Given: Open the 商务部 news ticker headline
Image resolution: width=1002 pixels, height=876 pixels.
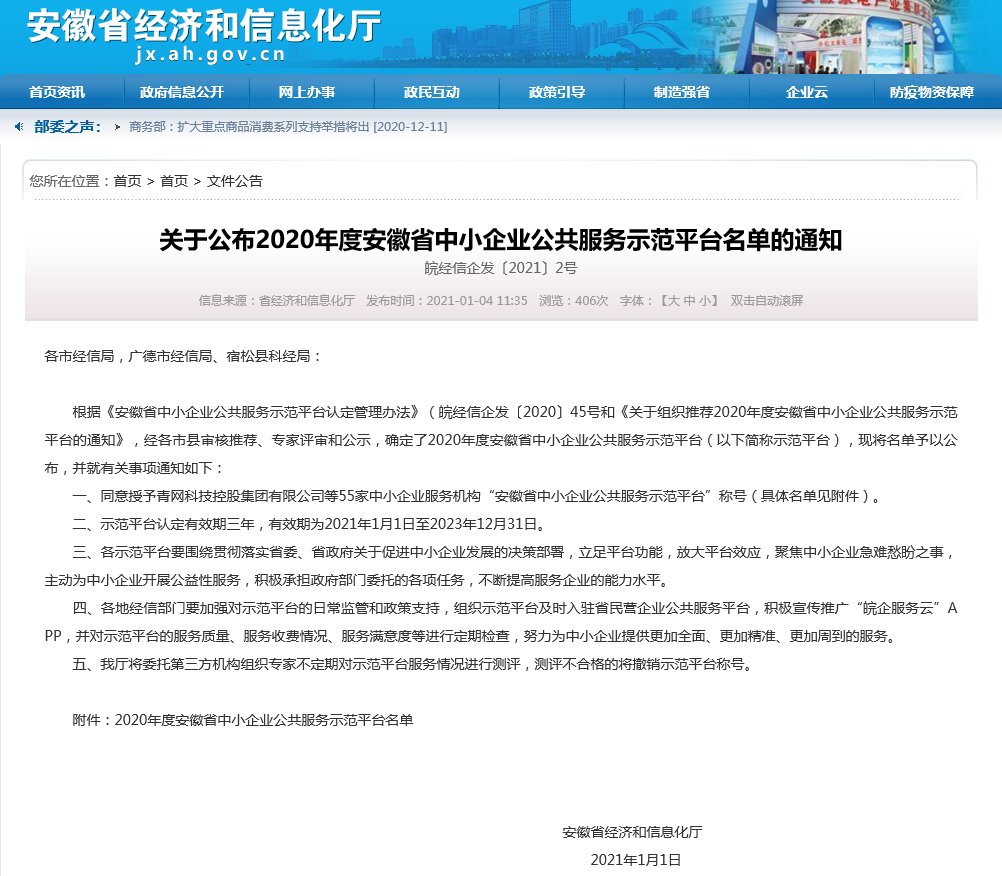Looking at the screenshot, I should [288, 127].
